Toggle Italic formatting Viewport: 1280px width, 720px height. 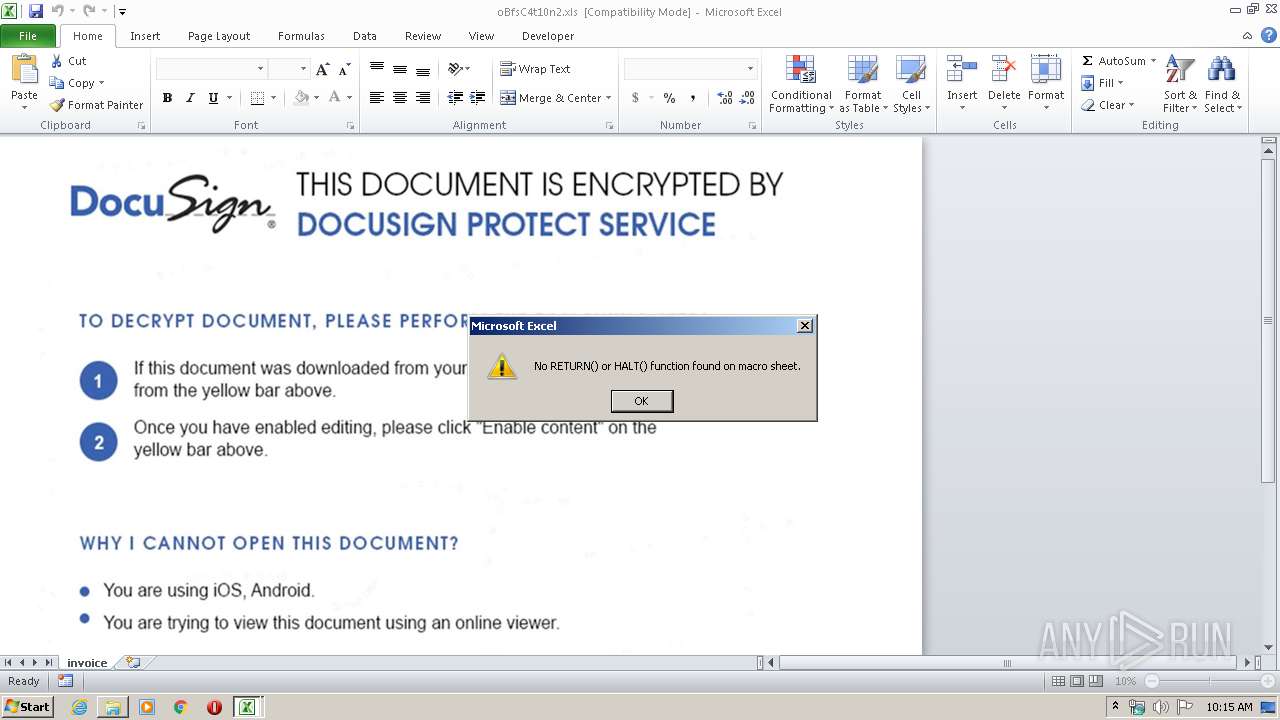click(x=190, y=98)
